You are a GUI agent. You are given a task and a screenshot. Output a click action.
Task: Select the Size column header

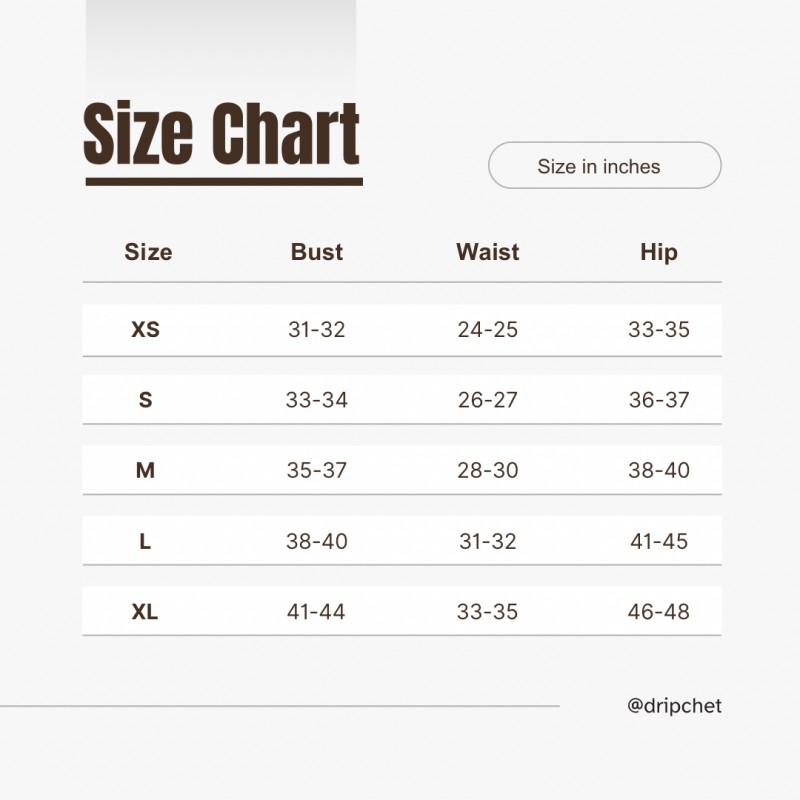click(148, 252)
